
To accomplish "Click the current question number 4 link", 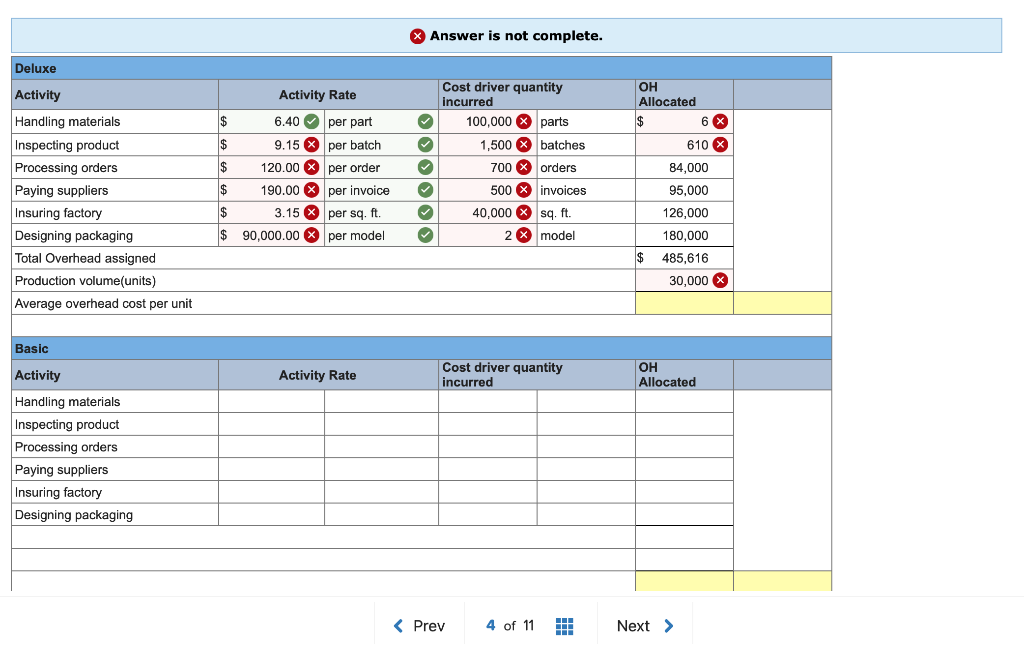I will click(x=490, y=625).
